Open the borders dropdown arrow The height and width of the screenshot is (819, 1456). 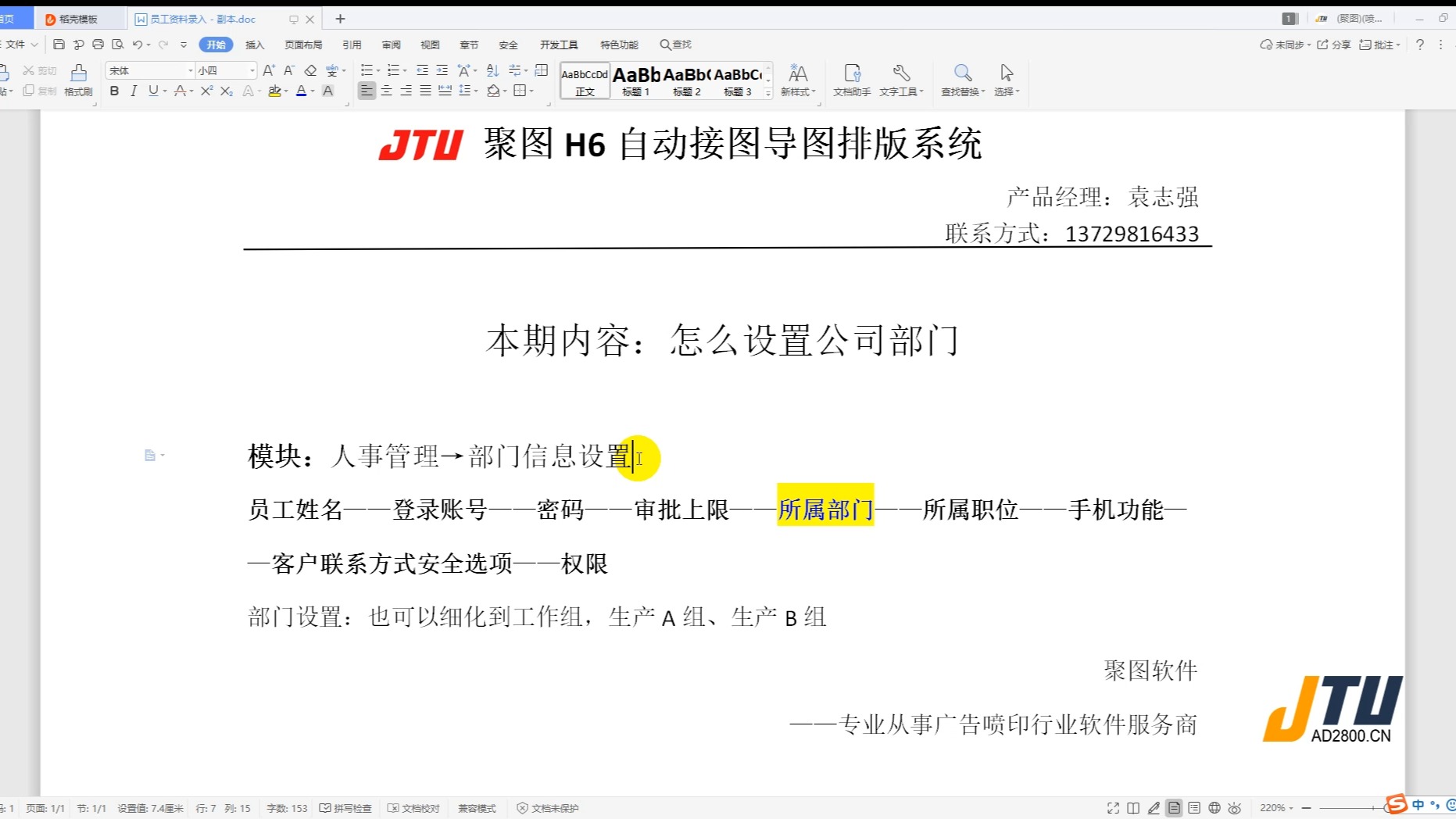(531, 91)
